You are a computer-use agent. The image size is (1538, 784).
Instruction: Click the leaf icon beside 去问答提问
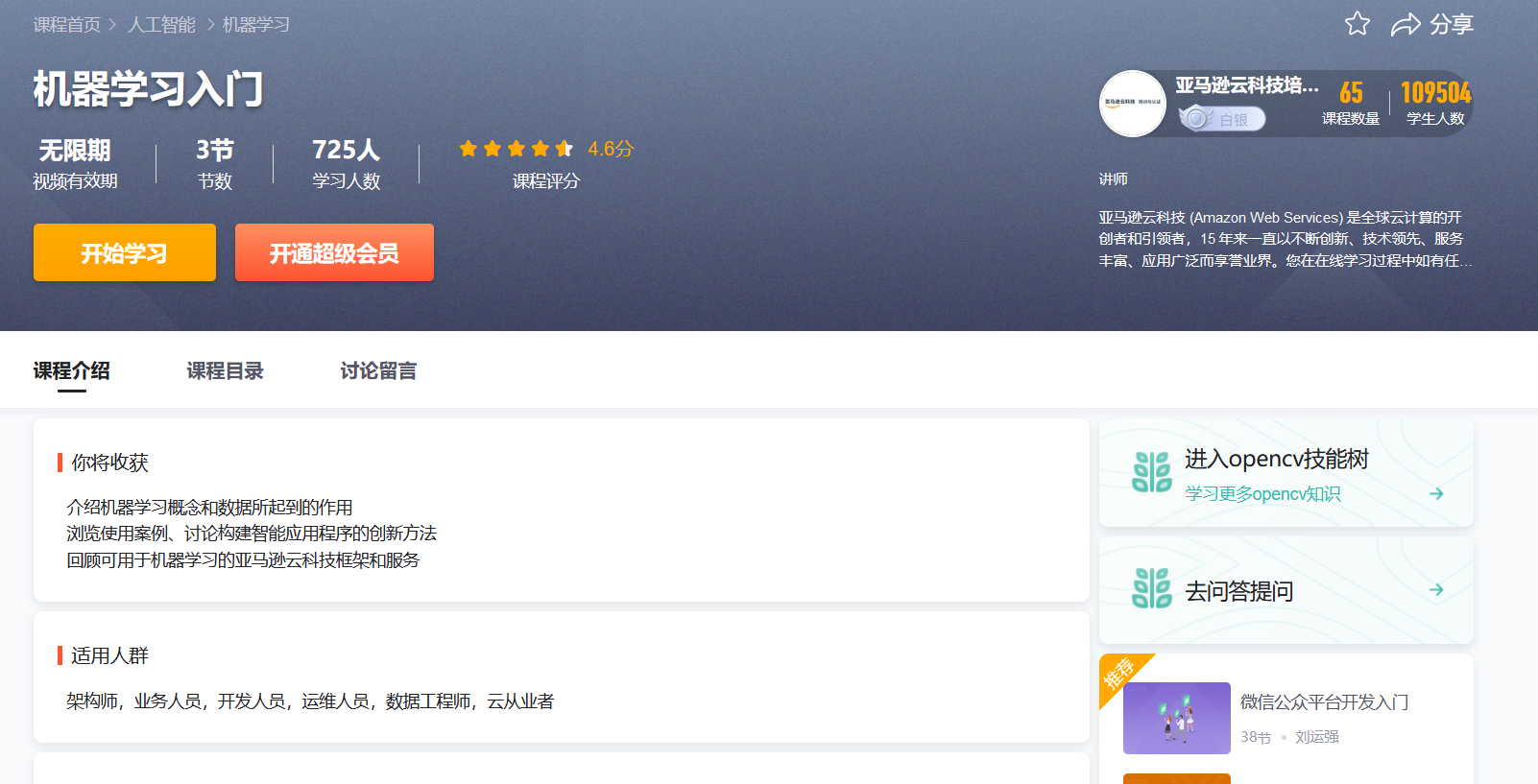click(x=1152, y=588)
